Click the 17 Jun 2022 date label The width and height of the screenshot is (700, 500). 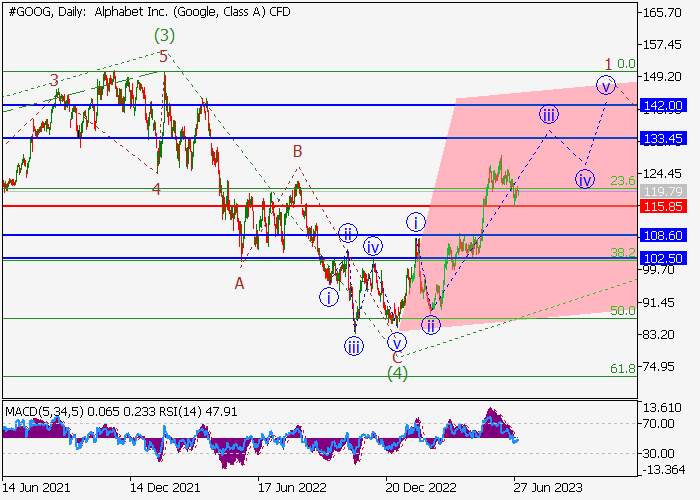point(293,487)
